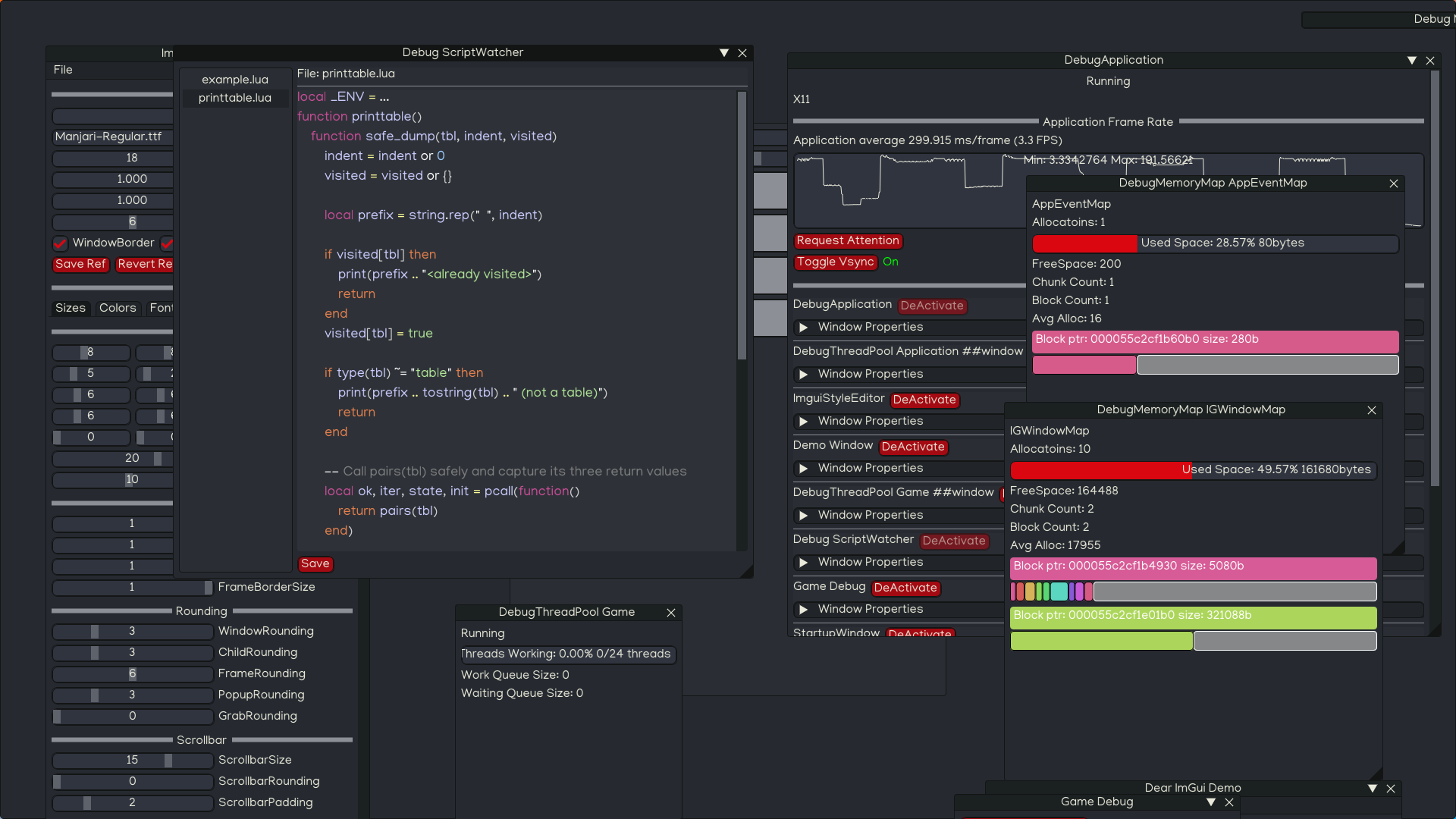Toggle the WindowBorder checkbox
This screenshot has width=1456, height=819.
pyautogui.click(x=60, y=243)
